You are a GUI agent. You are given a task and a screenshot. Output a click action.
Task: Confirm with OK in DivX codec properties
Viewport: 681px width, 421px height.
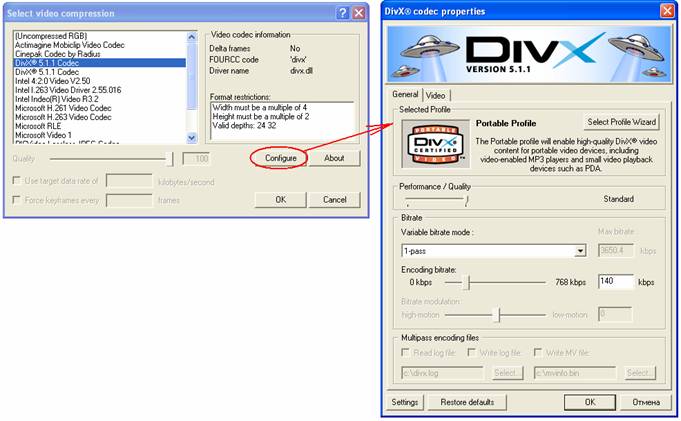tap(590, 402)
